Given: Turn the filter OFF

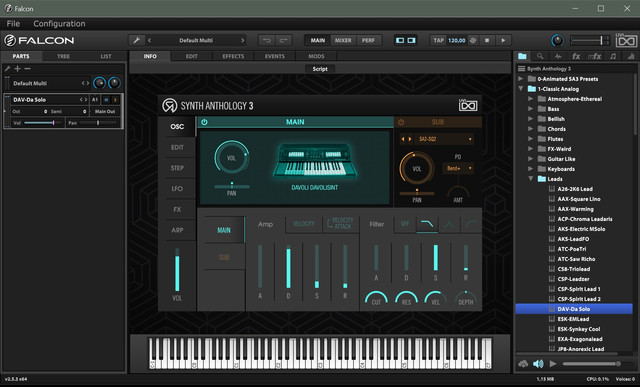Looking at the screenshot, I should click(x=405, y=224).
